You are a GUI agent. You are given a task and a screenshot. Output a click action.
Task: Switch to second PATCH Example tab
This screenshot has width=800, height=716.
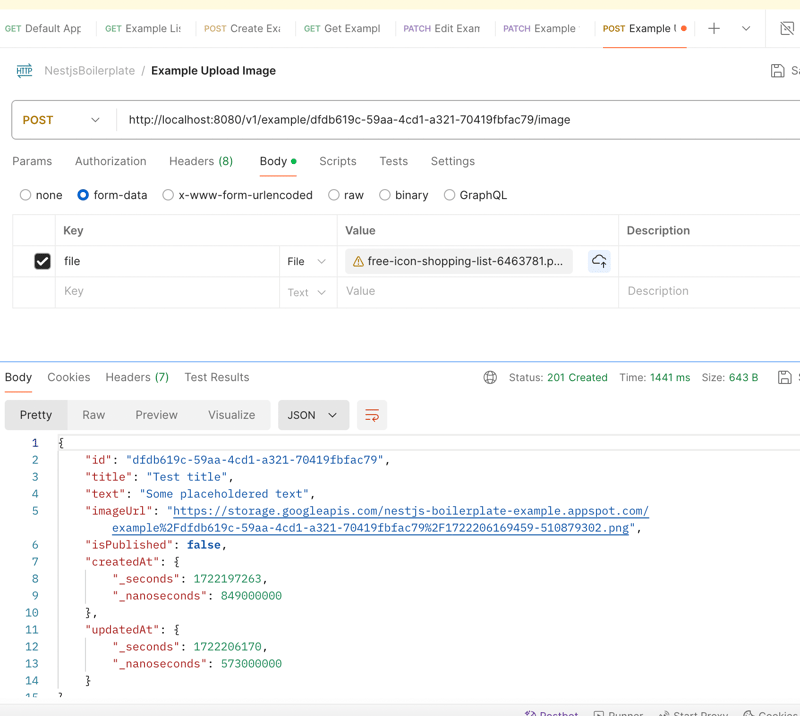[x=541, y=29]
